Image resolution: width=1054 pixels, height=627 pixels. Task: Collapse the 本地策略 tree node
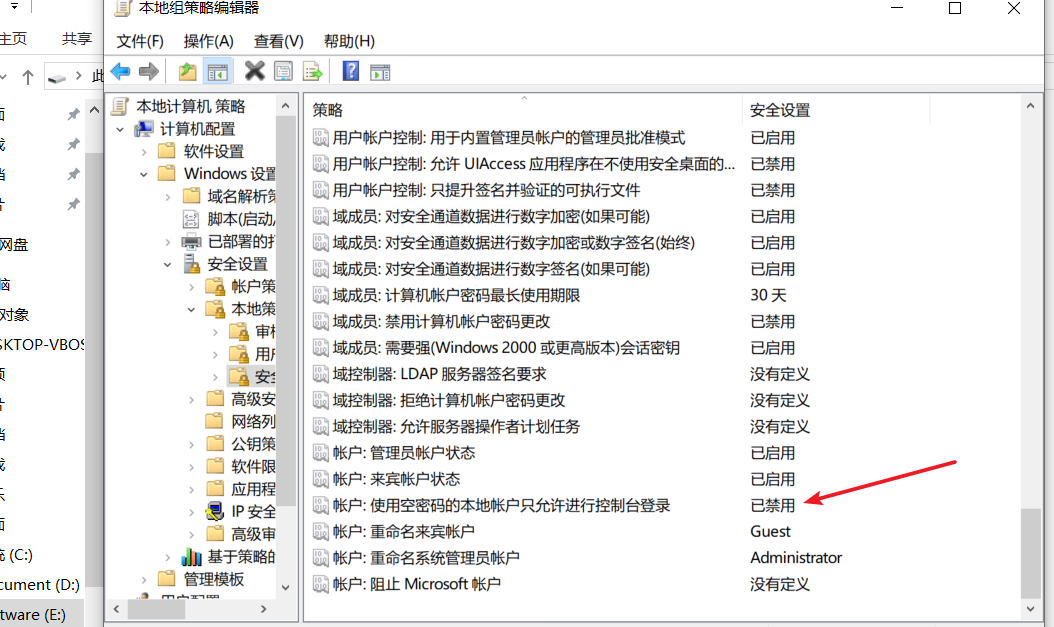point(191,309)
